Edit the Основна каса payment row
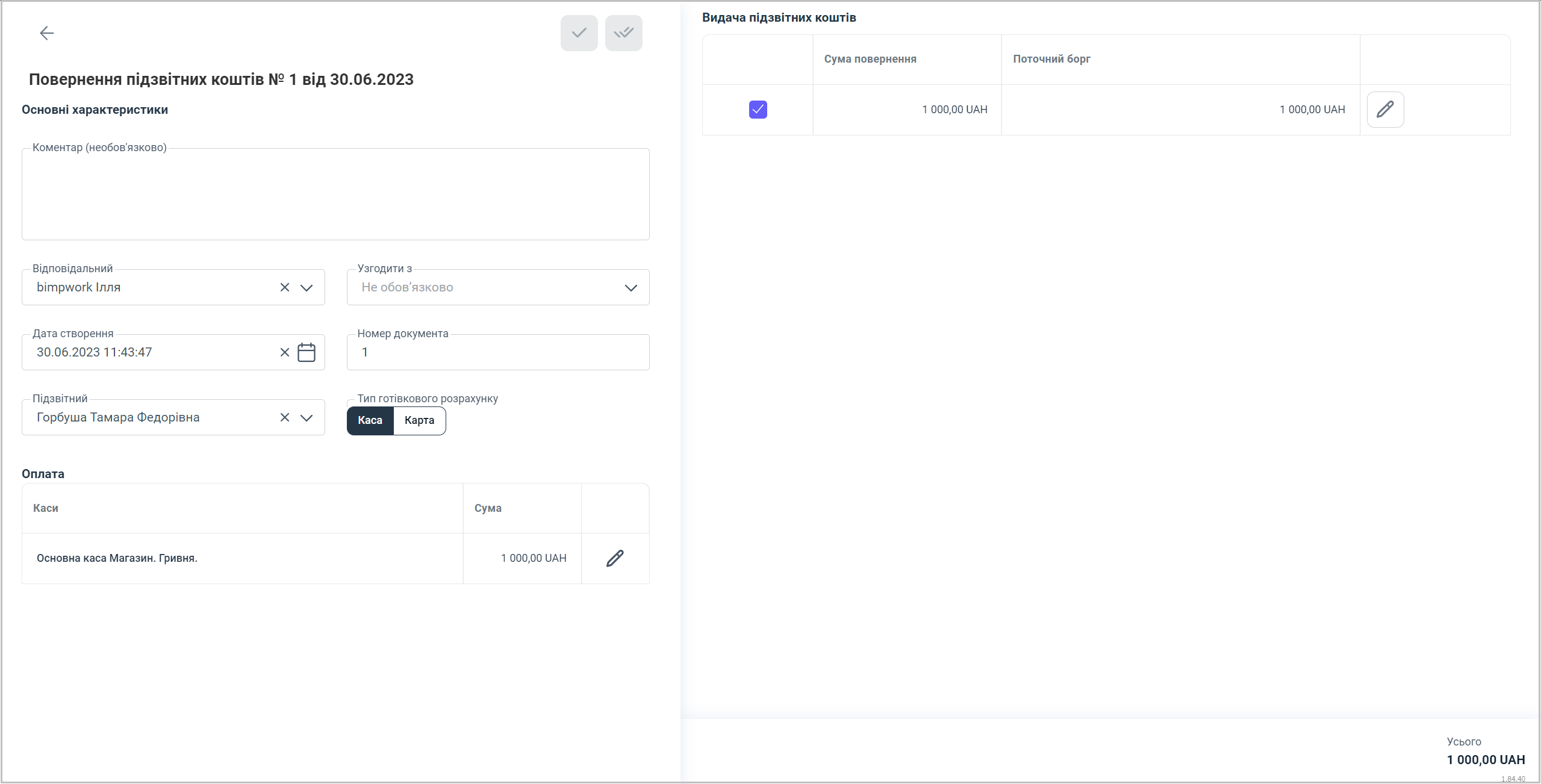 [615, 559]
